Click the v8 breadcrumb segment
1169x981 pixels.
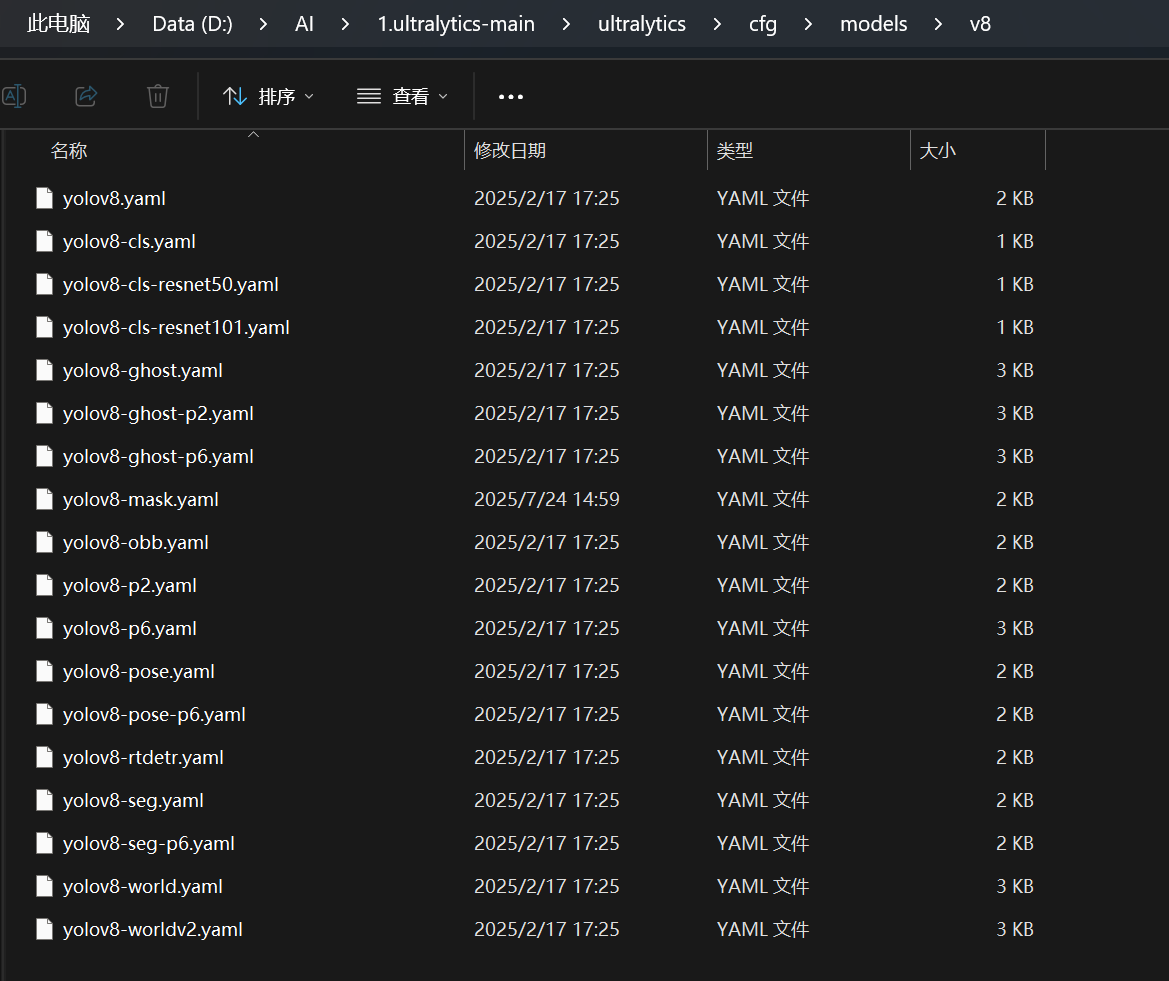980,24
